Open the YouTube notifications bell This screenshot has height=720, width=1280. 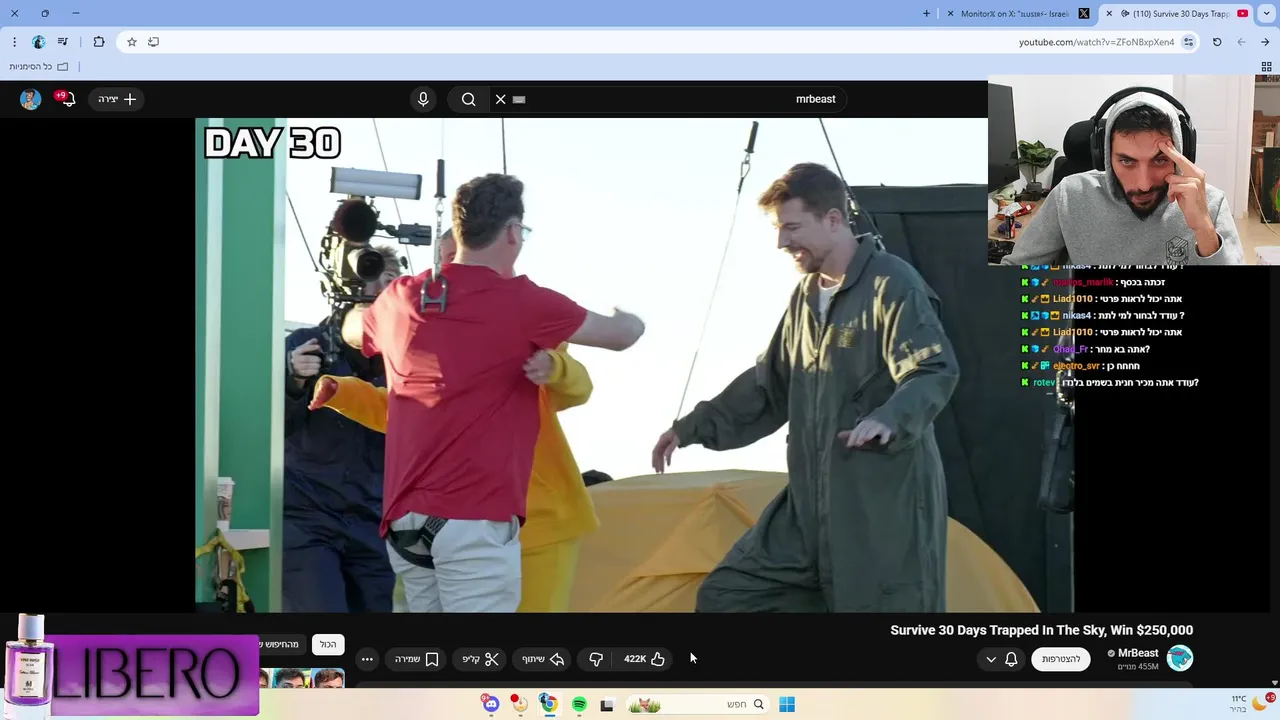pyautogui.click(x=66, y=99)
